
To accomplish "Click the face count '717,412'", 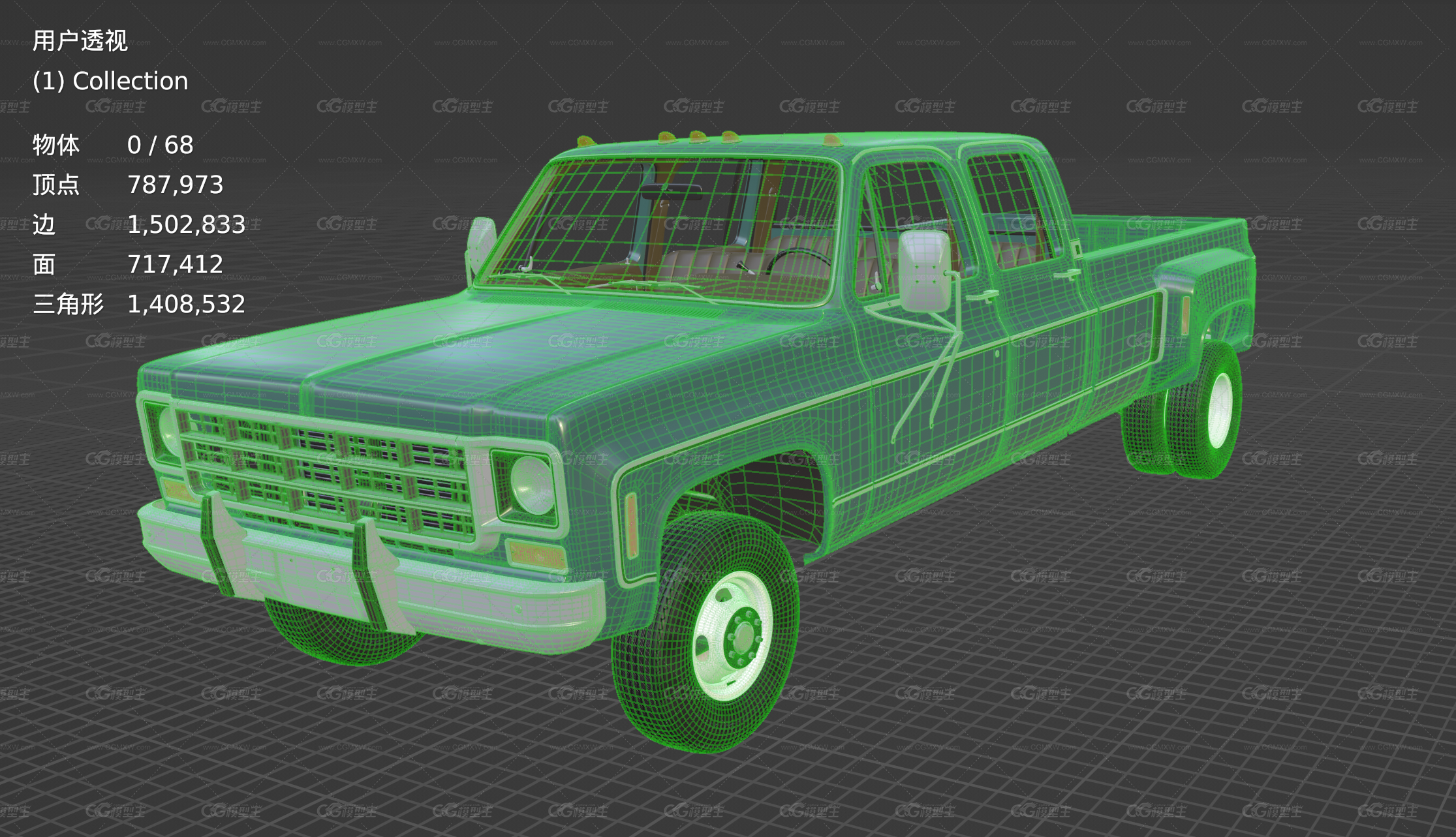I will tap(175, 264).
